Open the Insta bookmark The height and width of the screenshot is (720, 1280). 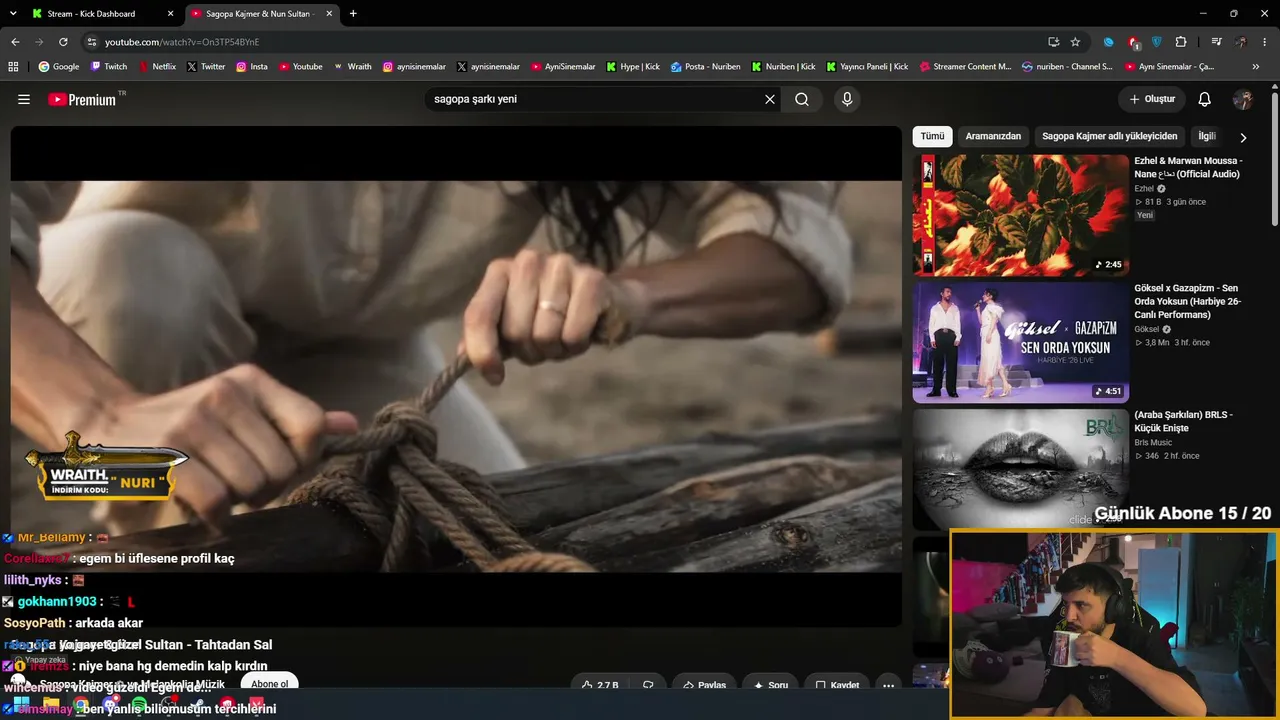(252, 67)
